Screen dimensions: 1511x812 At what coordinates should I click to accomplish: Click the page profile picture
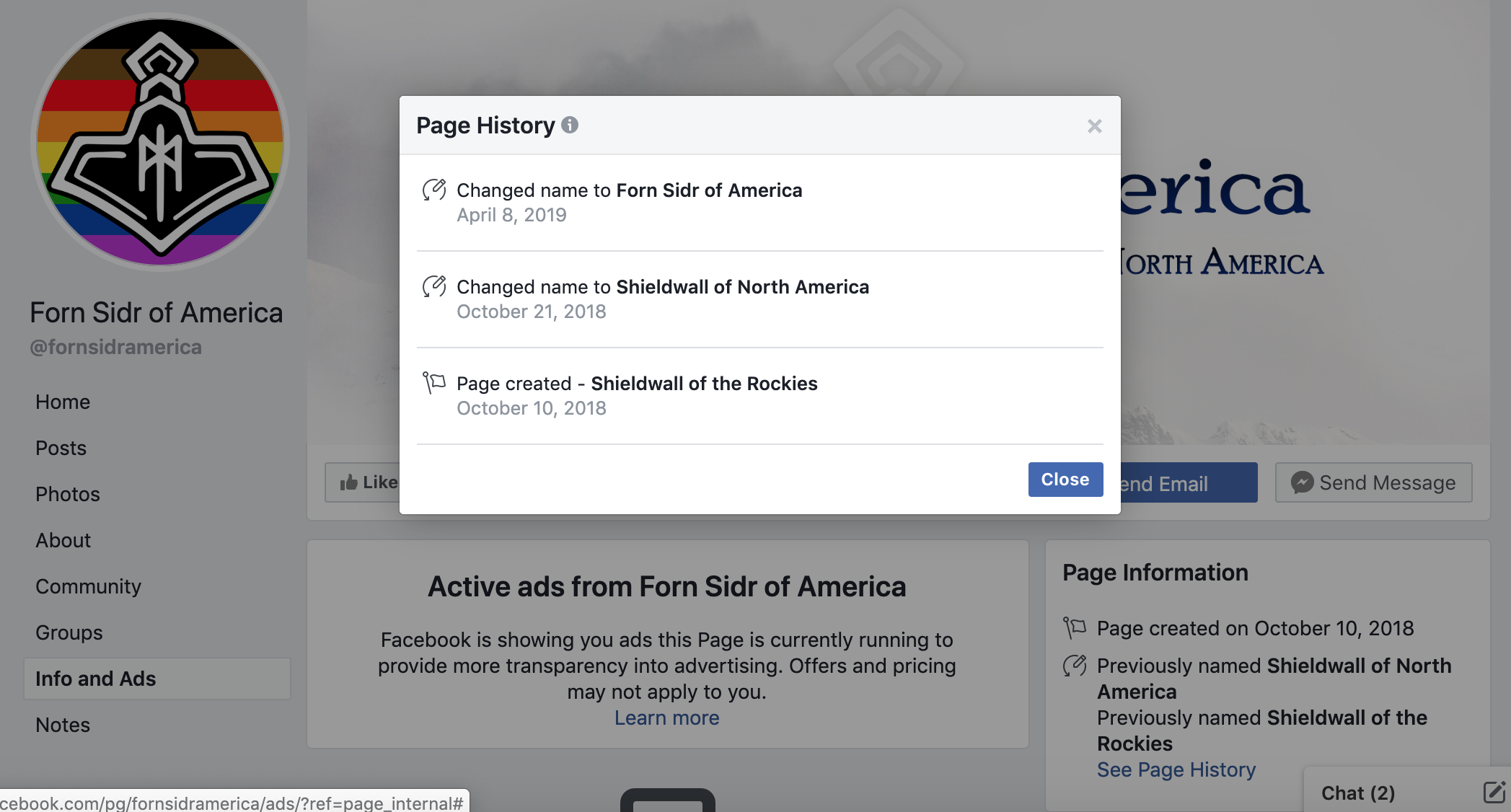click(160, 141)
